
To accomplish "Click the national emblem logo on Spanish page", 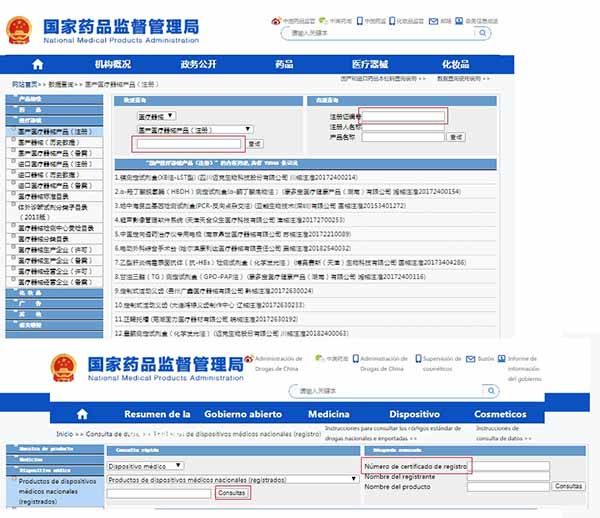I will [x=63, y=368].
